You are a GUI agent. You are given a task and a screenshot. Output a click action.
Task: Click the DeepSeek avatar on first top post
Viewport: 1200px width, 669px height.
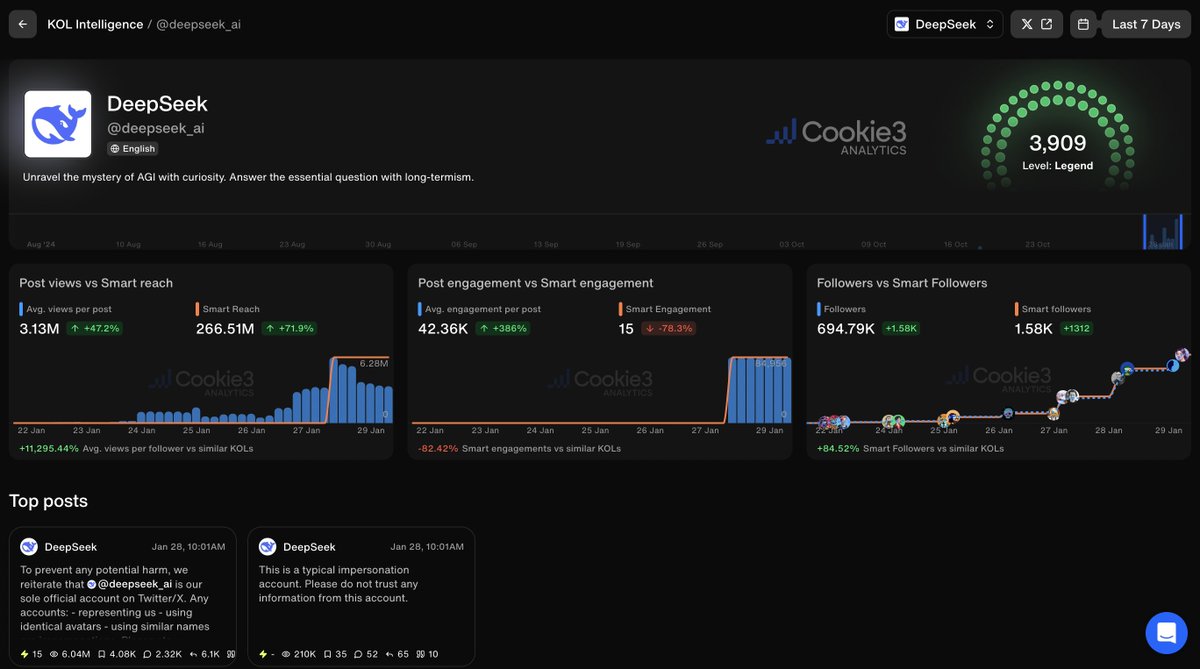29,547
